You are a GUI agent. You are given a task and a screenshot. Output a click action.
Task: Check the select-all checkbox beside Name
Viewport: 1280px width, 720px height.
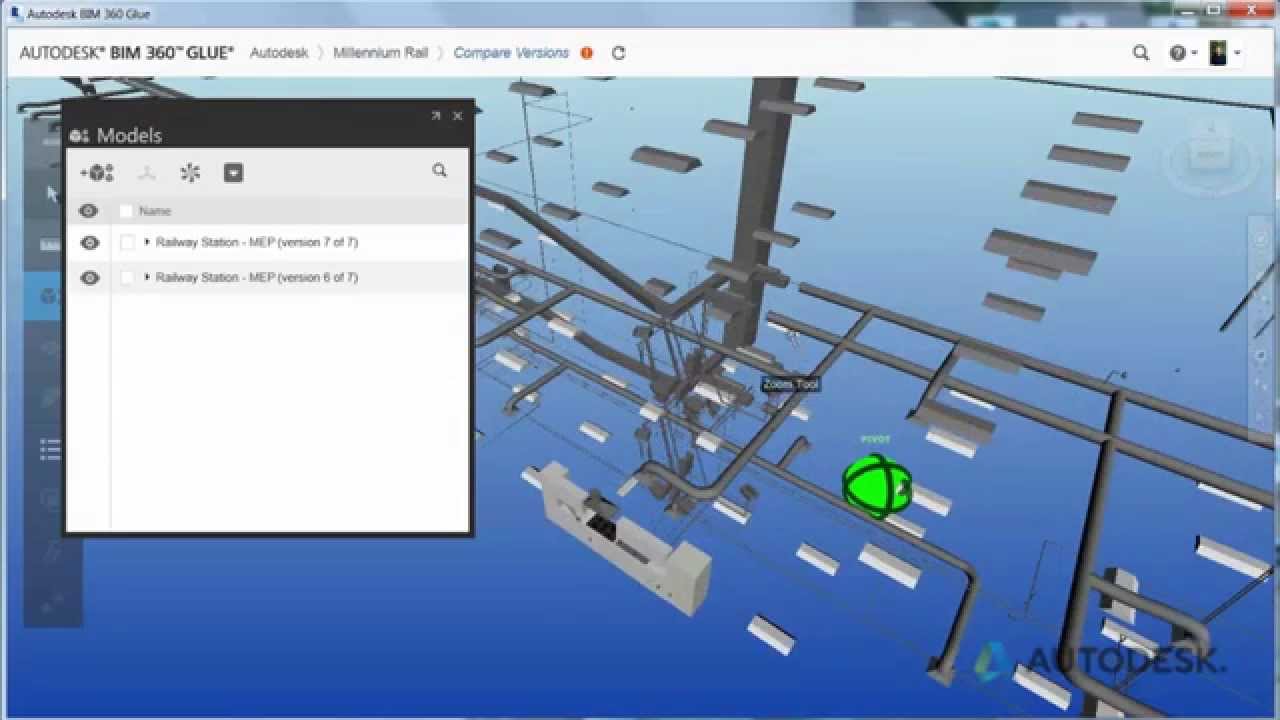126,211
